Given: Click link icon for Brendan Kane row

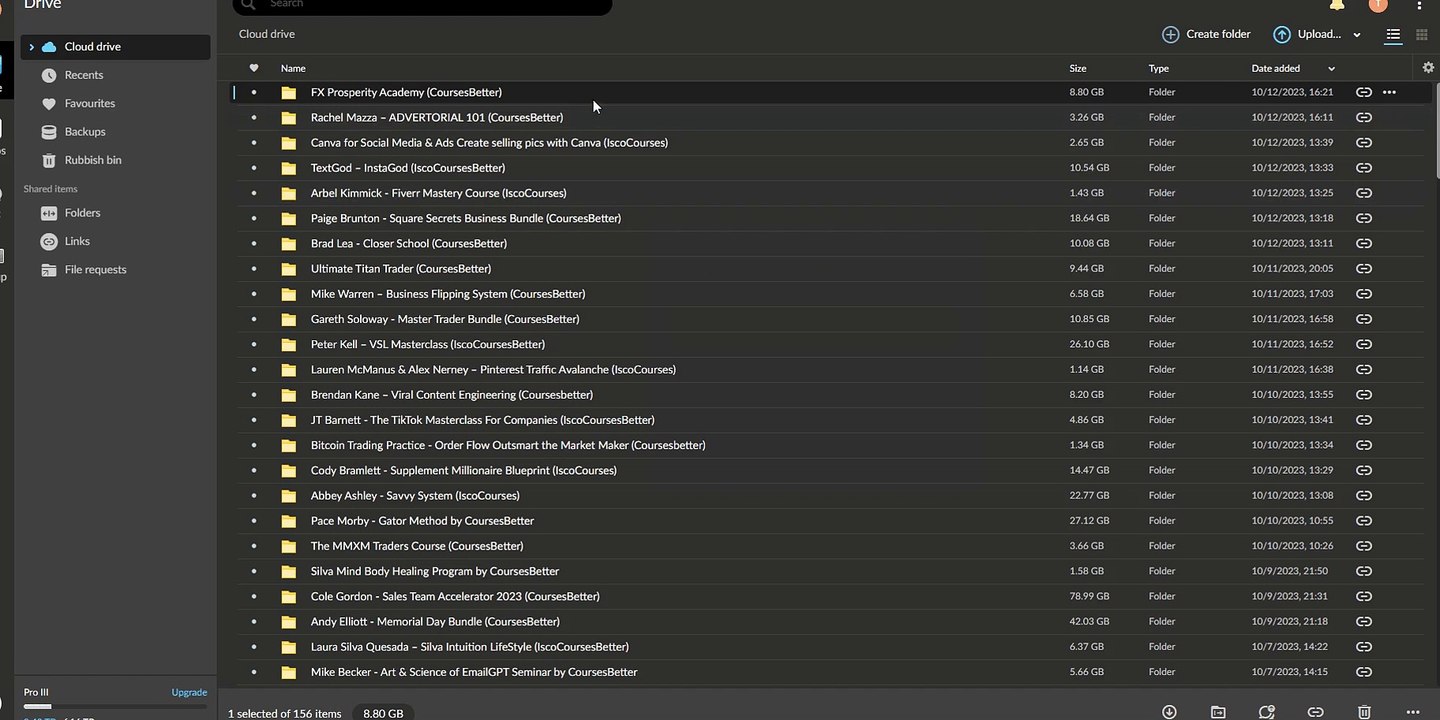Looking at the screenshot, I should click(1363, 395).
